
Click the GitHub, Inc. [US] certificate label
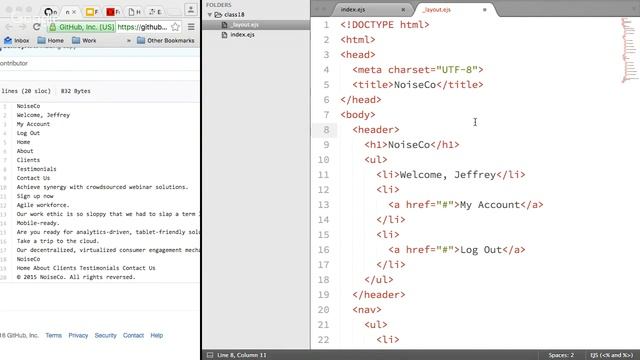87,27
